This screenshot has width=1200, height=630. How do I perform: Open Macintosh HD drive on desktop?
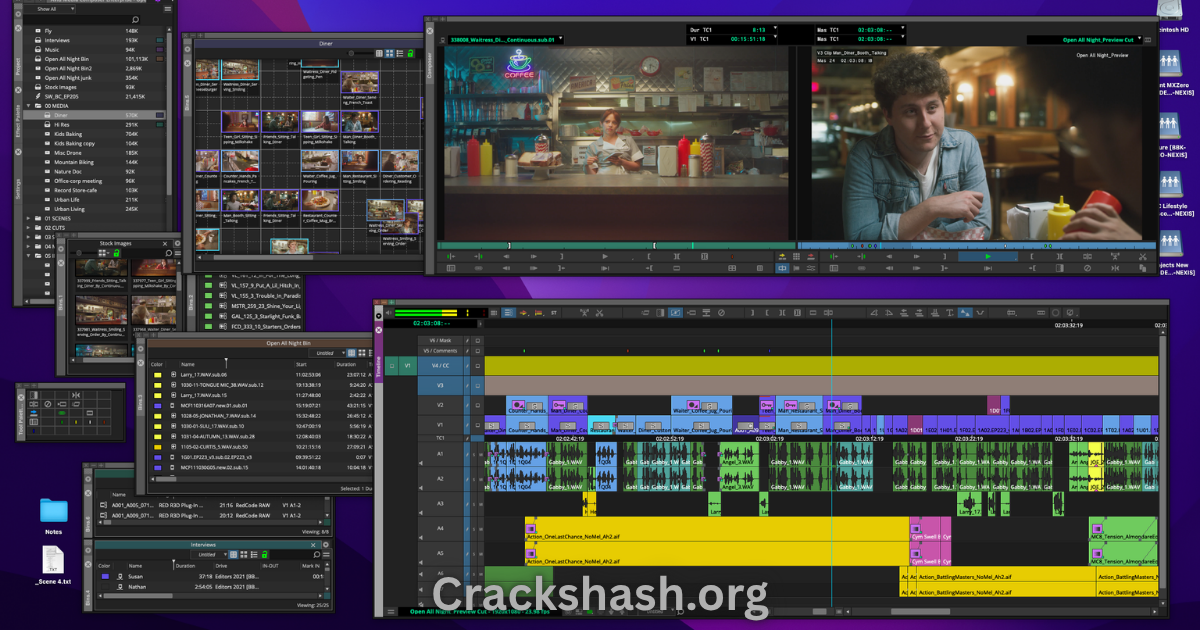1171,8
